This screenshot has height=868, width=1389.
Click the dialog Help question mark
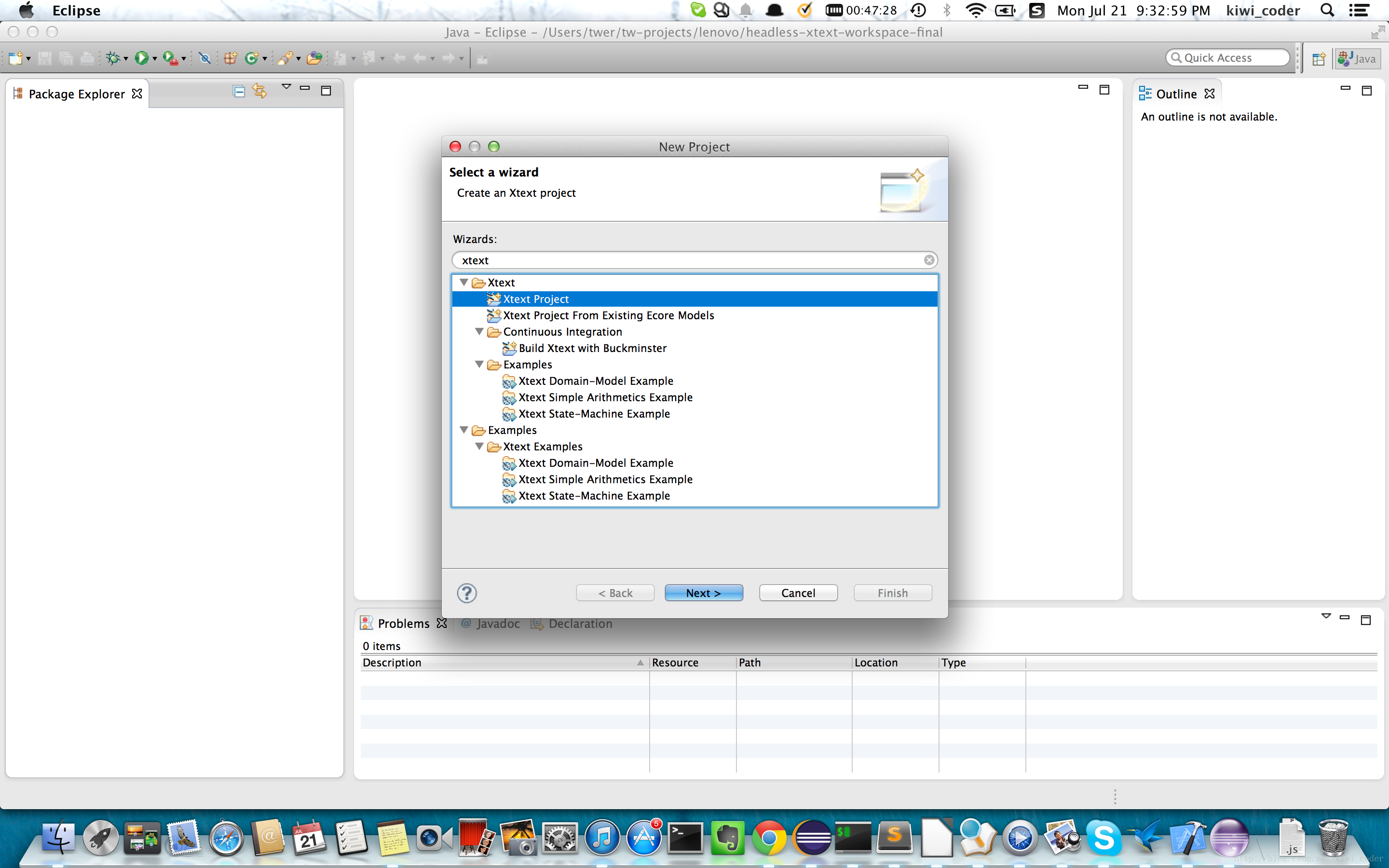coord(467,593)
